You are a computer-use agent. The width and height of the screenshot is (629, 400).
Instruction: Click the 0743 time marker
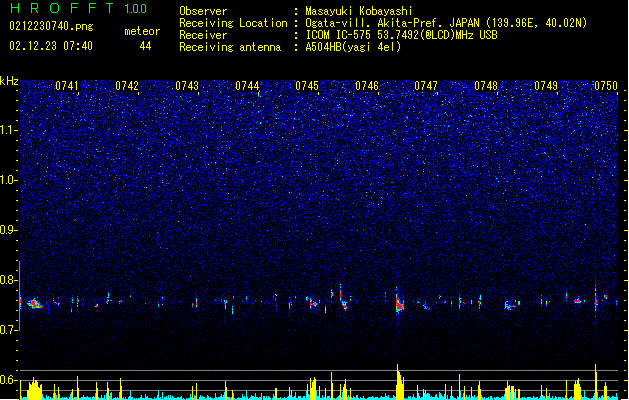187,86
